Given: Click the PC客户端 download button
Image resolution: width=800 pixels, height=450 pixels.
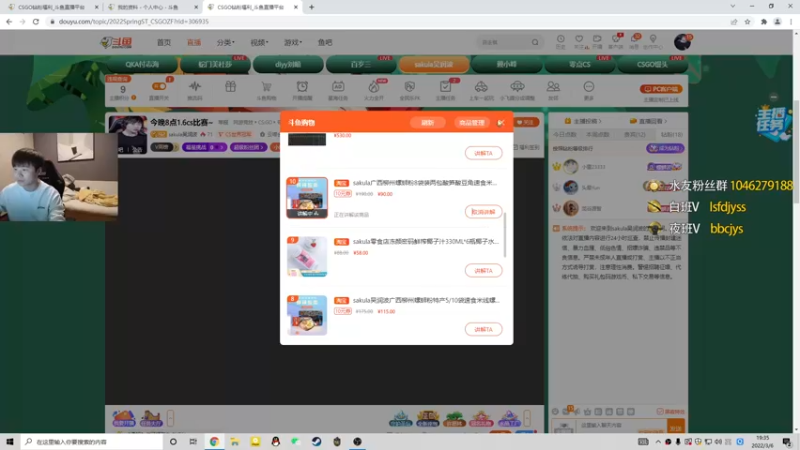Looking at the screenshot, I should 661,89.
